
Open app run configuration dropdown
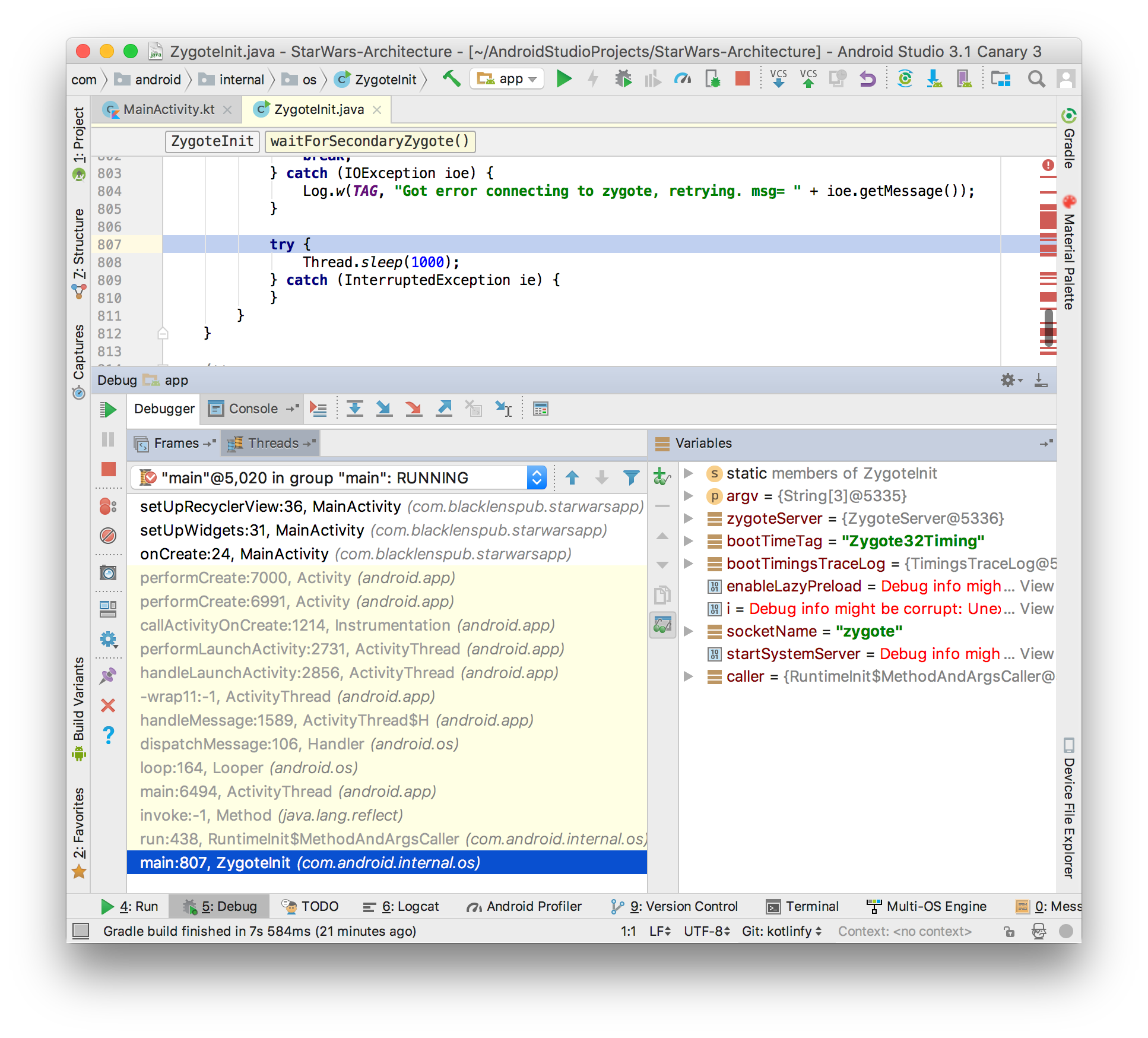pyautogui.click(x=507, y=78)
